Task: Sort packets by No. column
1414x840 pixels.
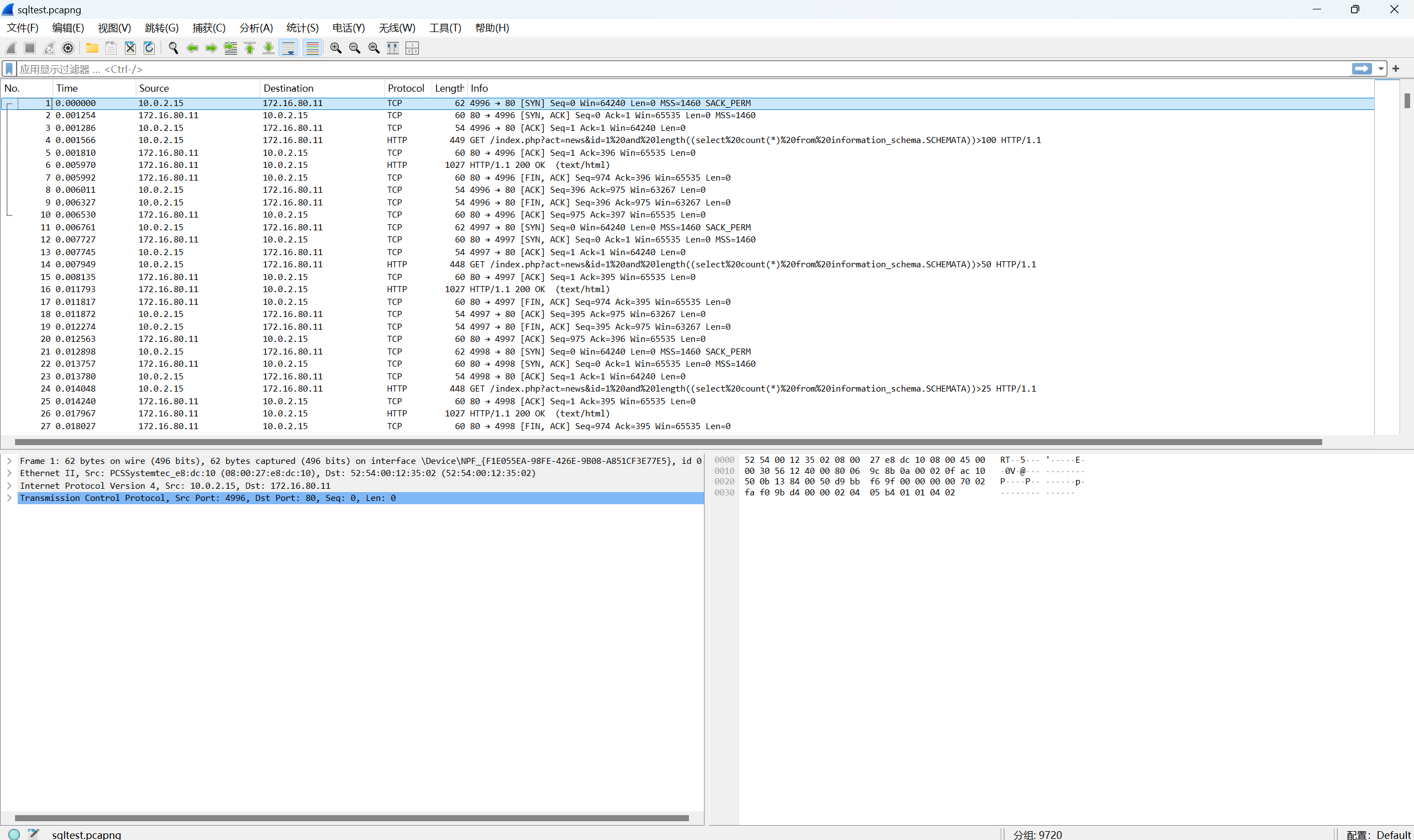Action: pyautogui.click(x=27, y=88)
